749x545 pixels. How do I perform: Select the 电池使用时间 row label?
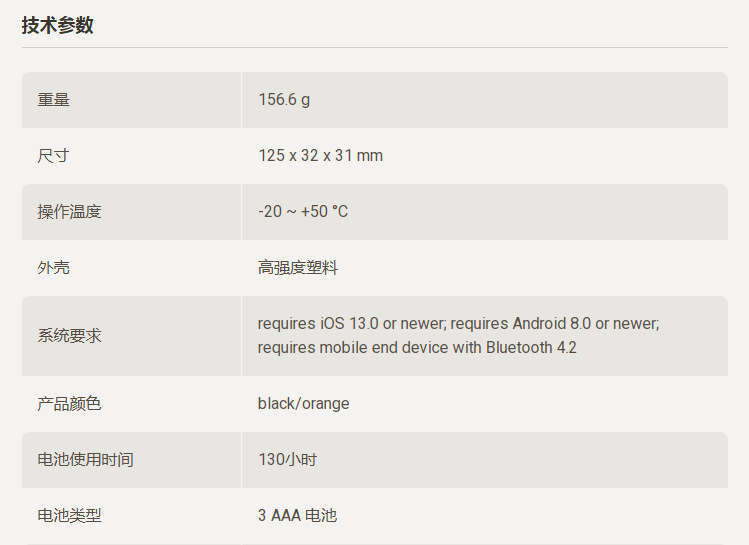click(86, 460)
